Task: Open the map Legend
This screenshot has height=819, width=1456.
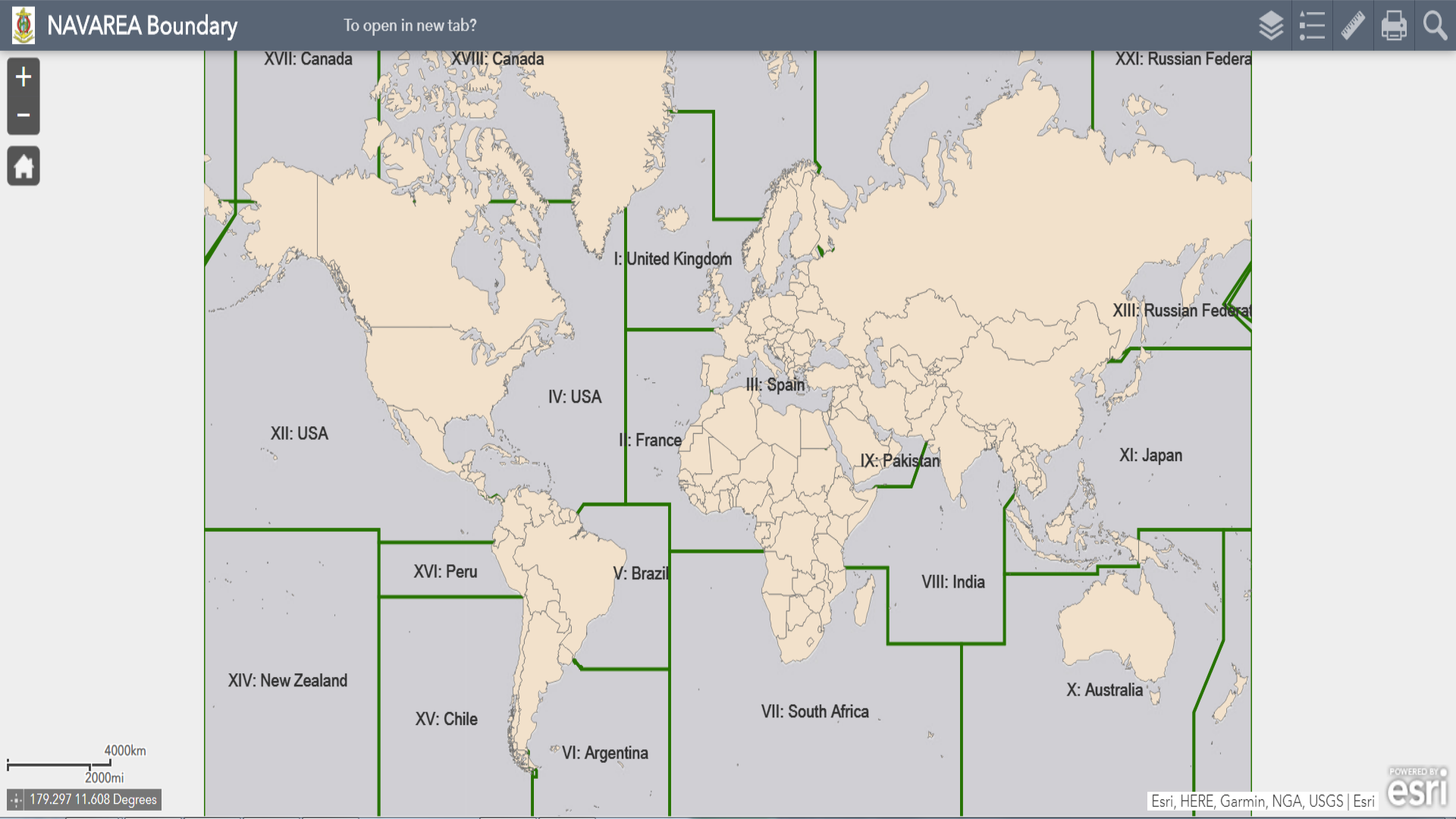Action: pos(1312,24)
